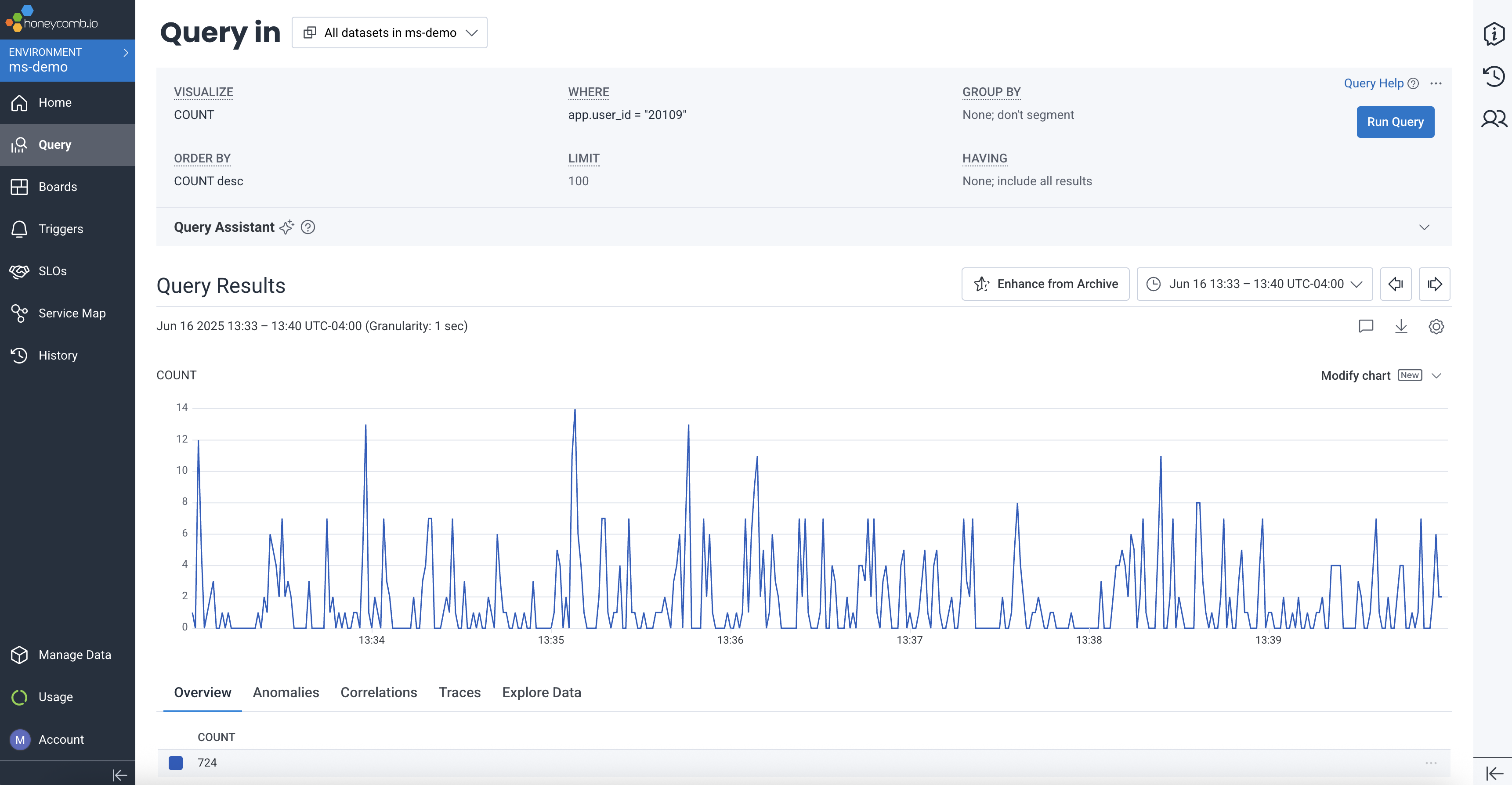Image resolution: width=1512 pixels, height=785 pixels.
Task: Edit the LIMIT 100 field
Action: (x=578, y=181)
